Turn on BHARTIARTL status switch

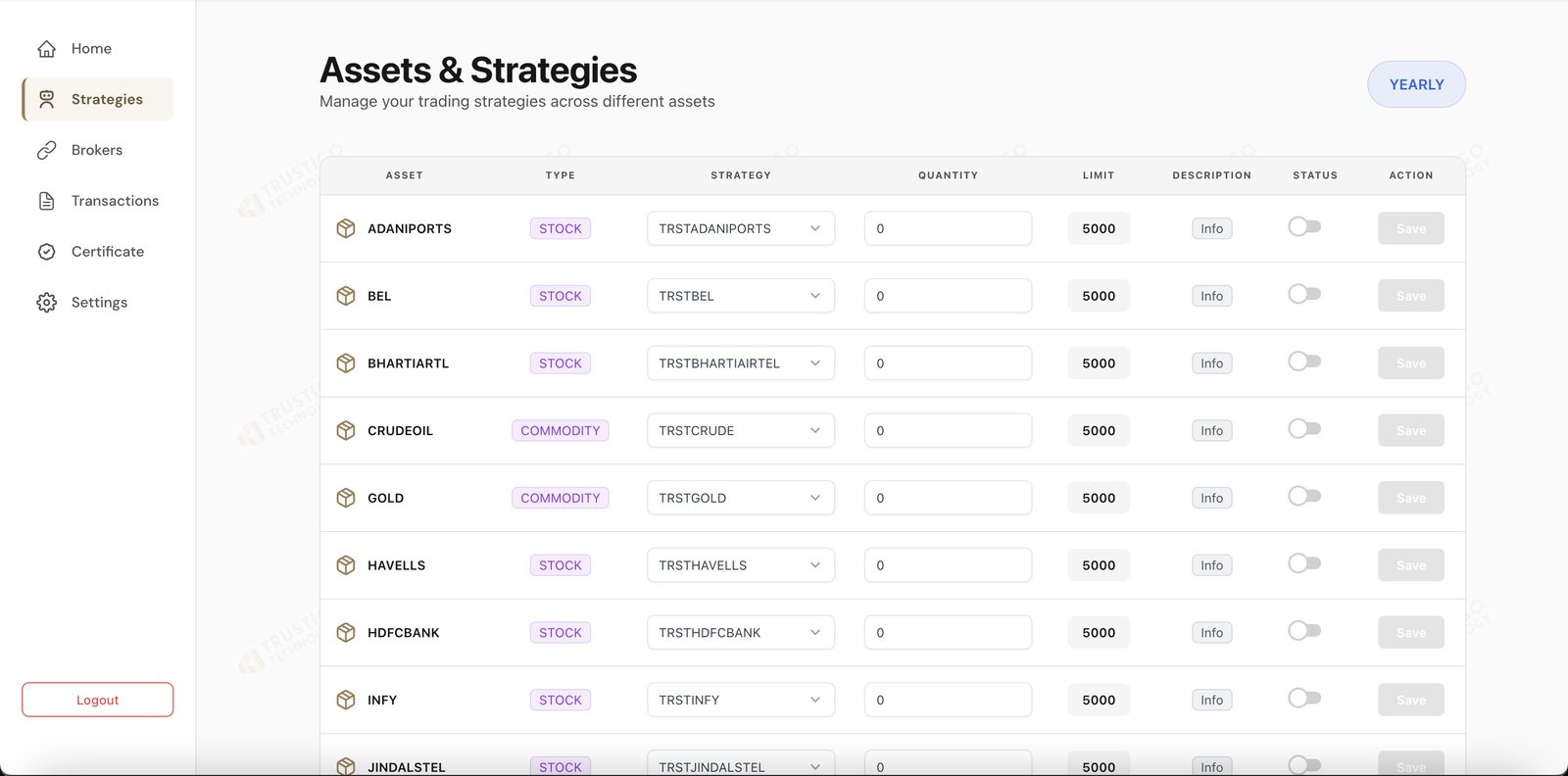tap(1304, 362)
